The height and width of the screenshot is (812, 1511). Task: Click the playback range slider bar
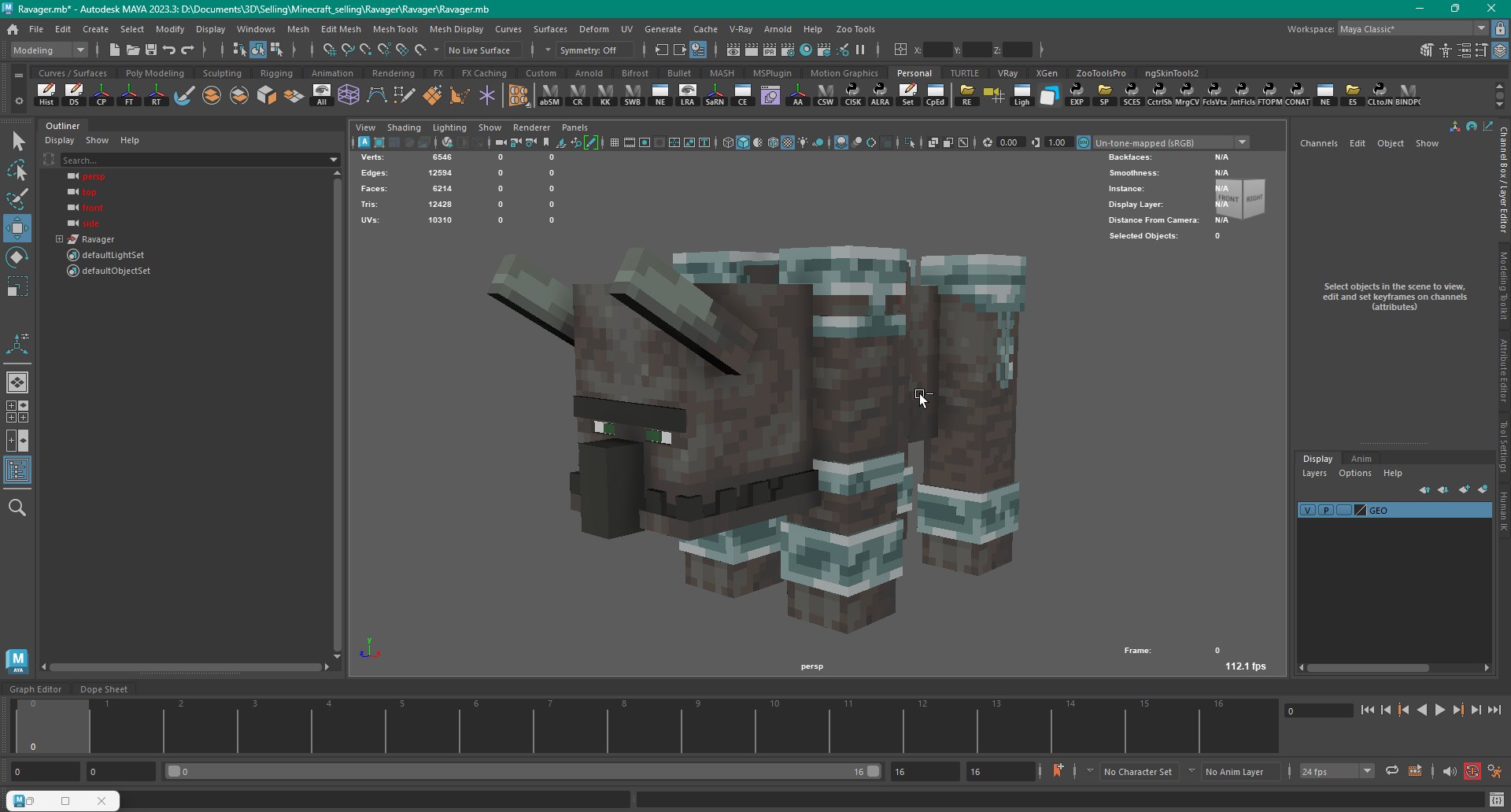523,771
